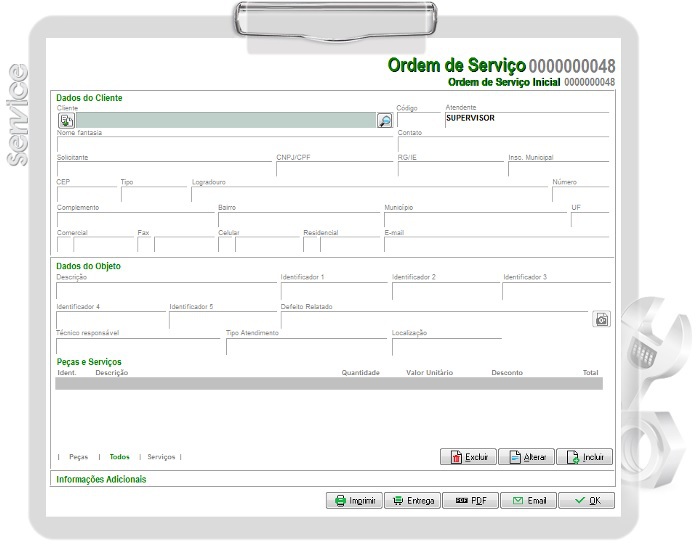700x551 pixels.
Task: Send the order via Email button
Action: tap(528, 501)
